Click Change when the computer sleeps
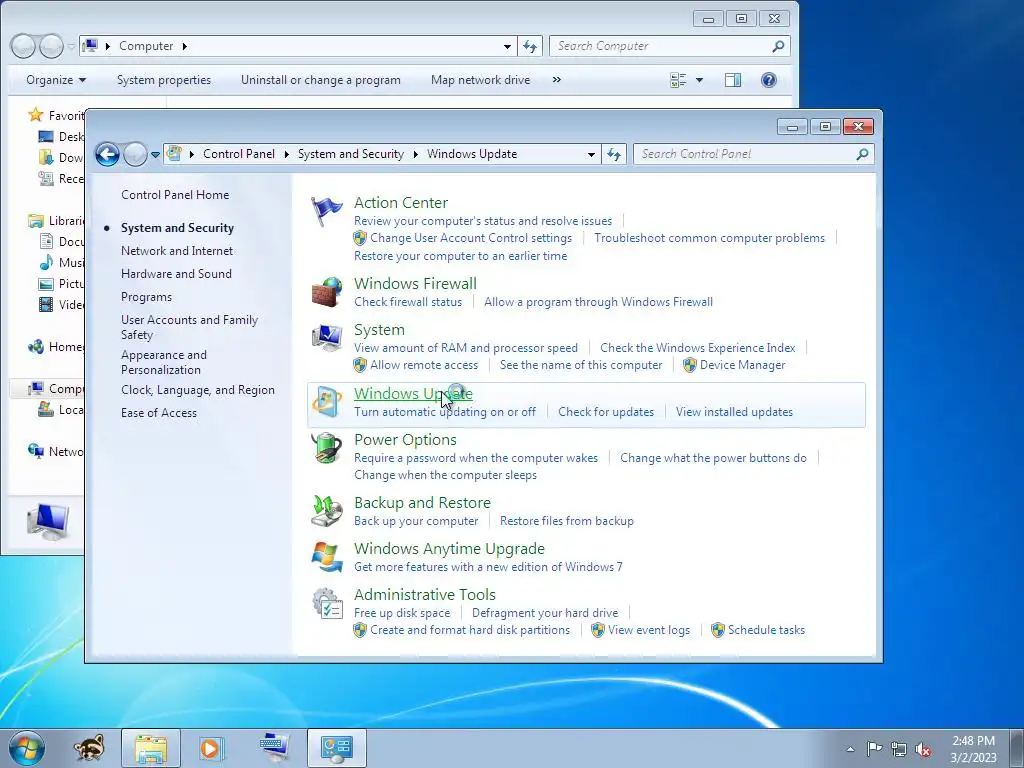 pyautogui.click(x=445, y=475)
